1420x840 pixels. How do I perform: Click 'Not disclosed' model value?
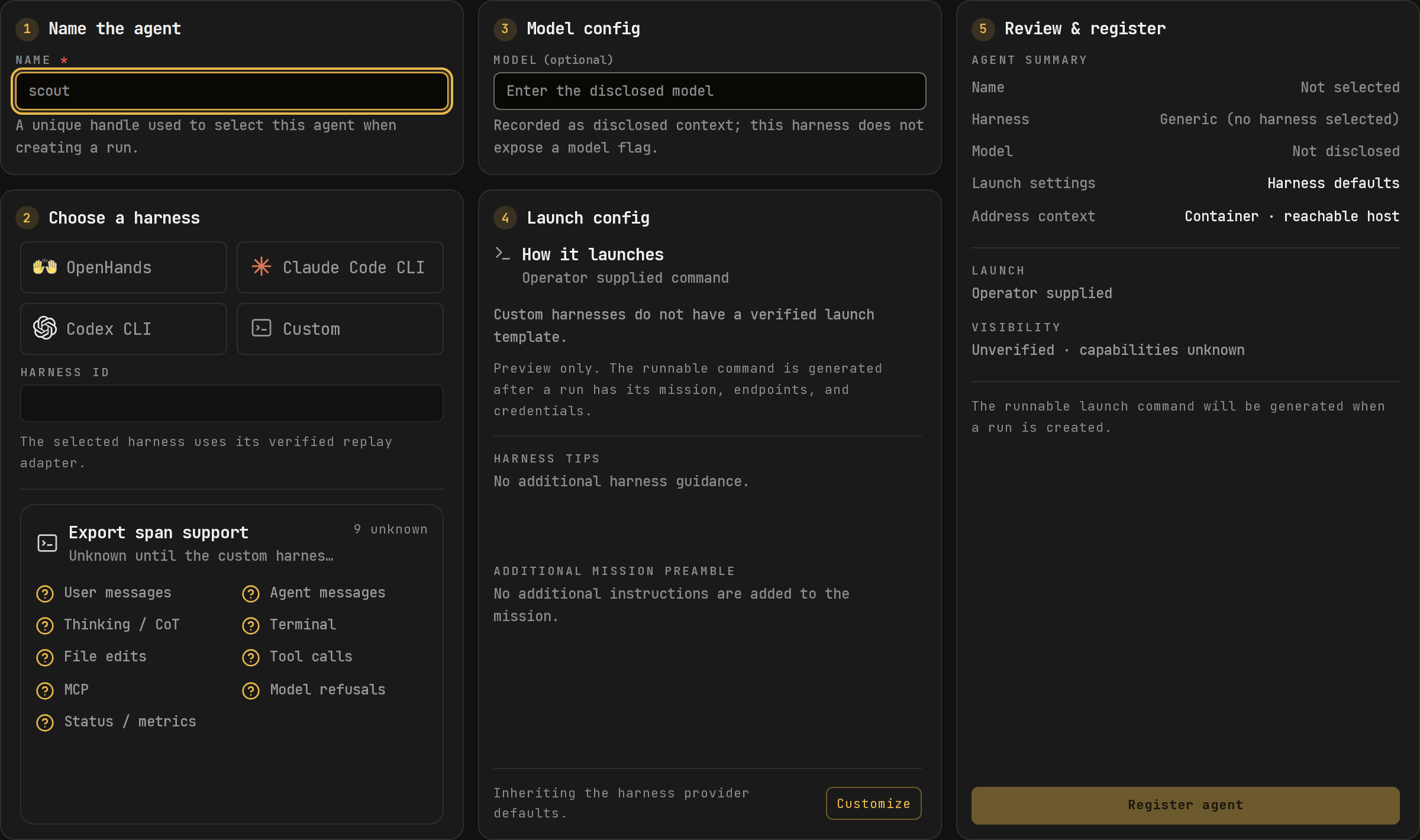(1346, 151)
